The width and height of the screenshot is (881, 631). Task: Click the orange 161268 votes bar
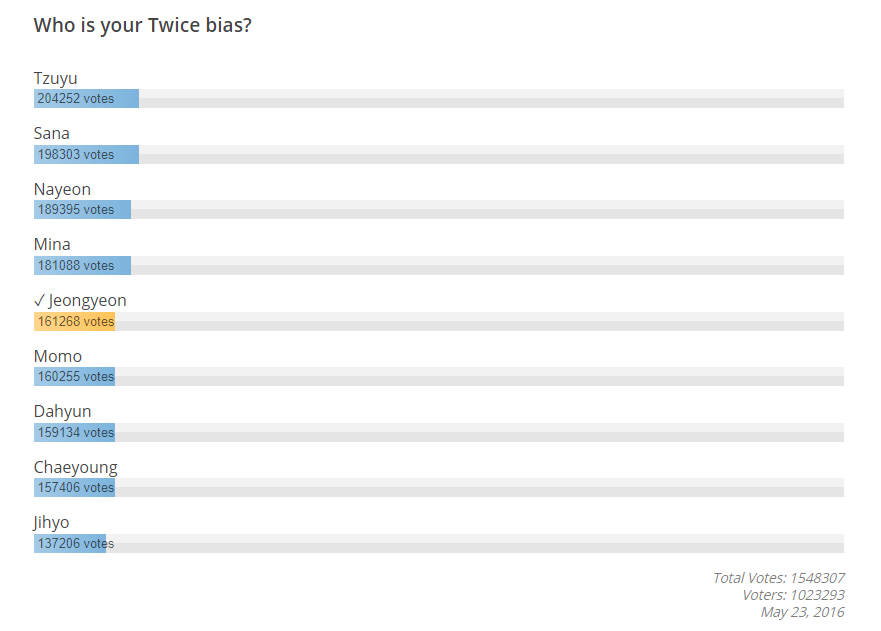click(x=74, y=322)
